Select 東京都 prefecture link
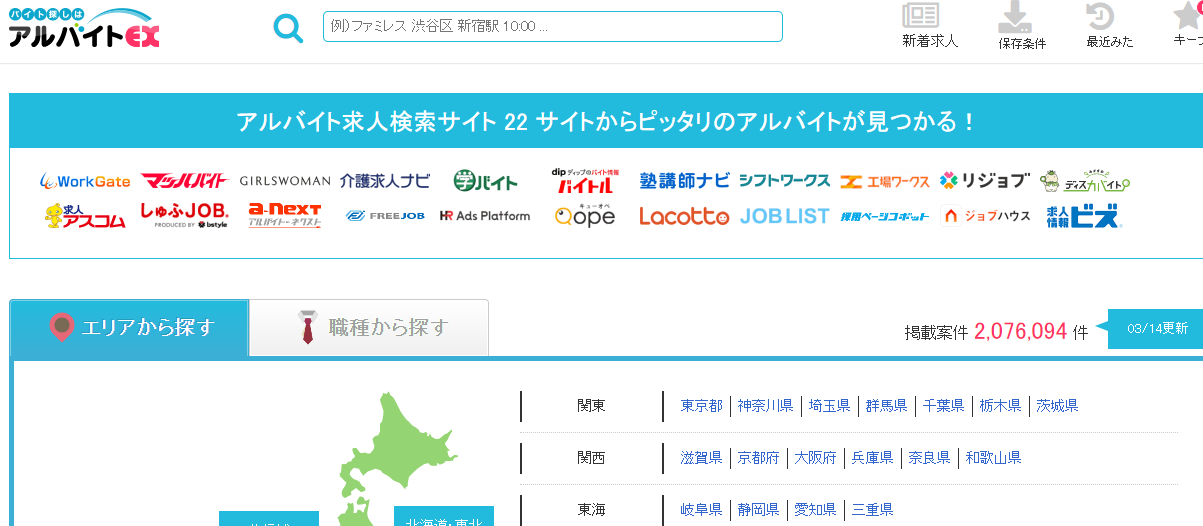1203x526 pixels. click(x=701, y=406)
